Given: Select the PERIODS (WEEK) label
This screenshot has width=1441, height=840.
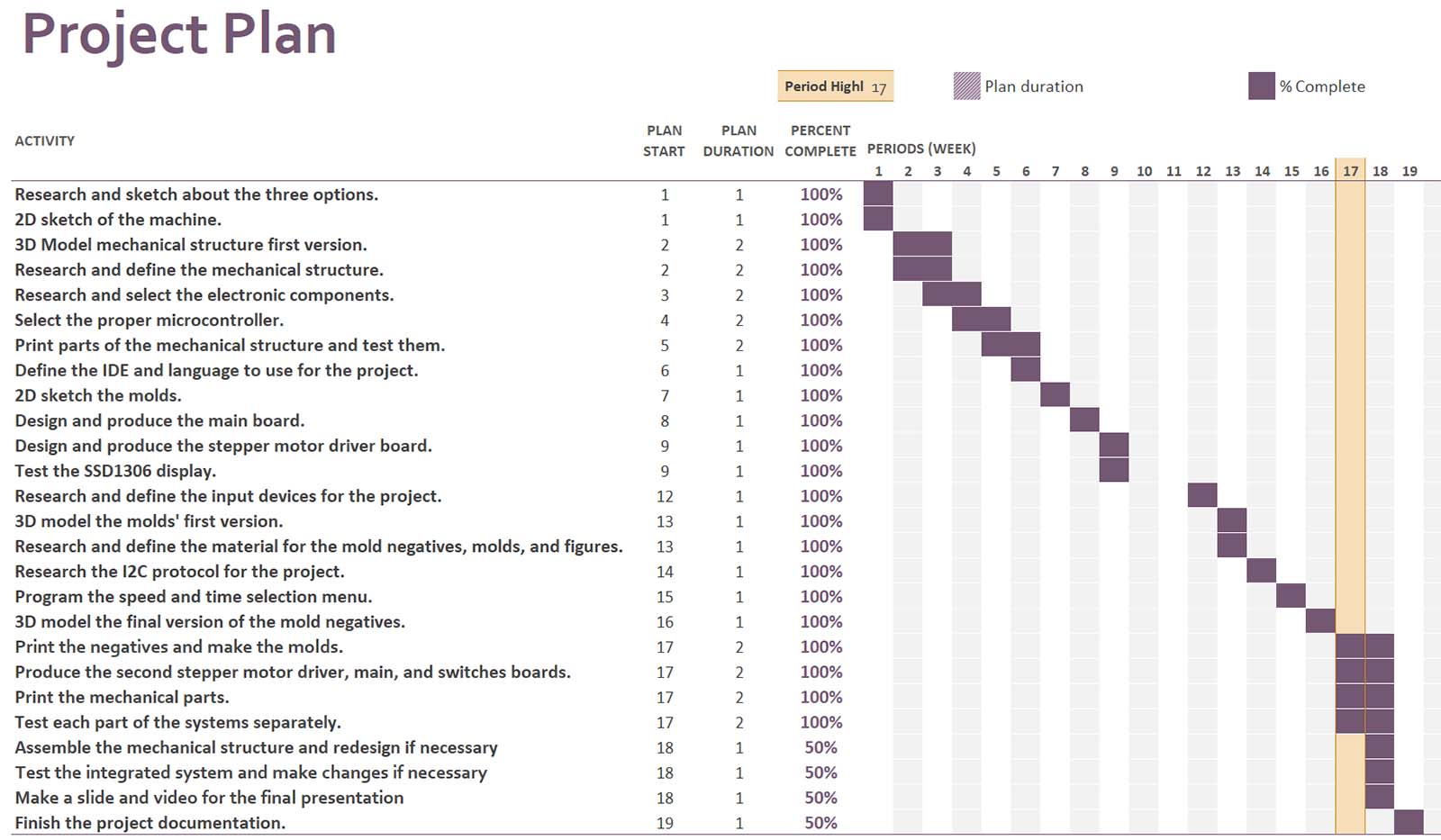Looking at the screenshot, I should point(921,149).
